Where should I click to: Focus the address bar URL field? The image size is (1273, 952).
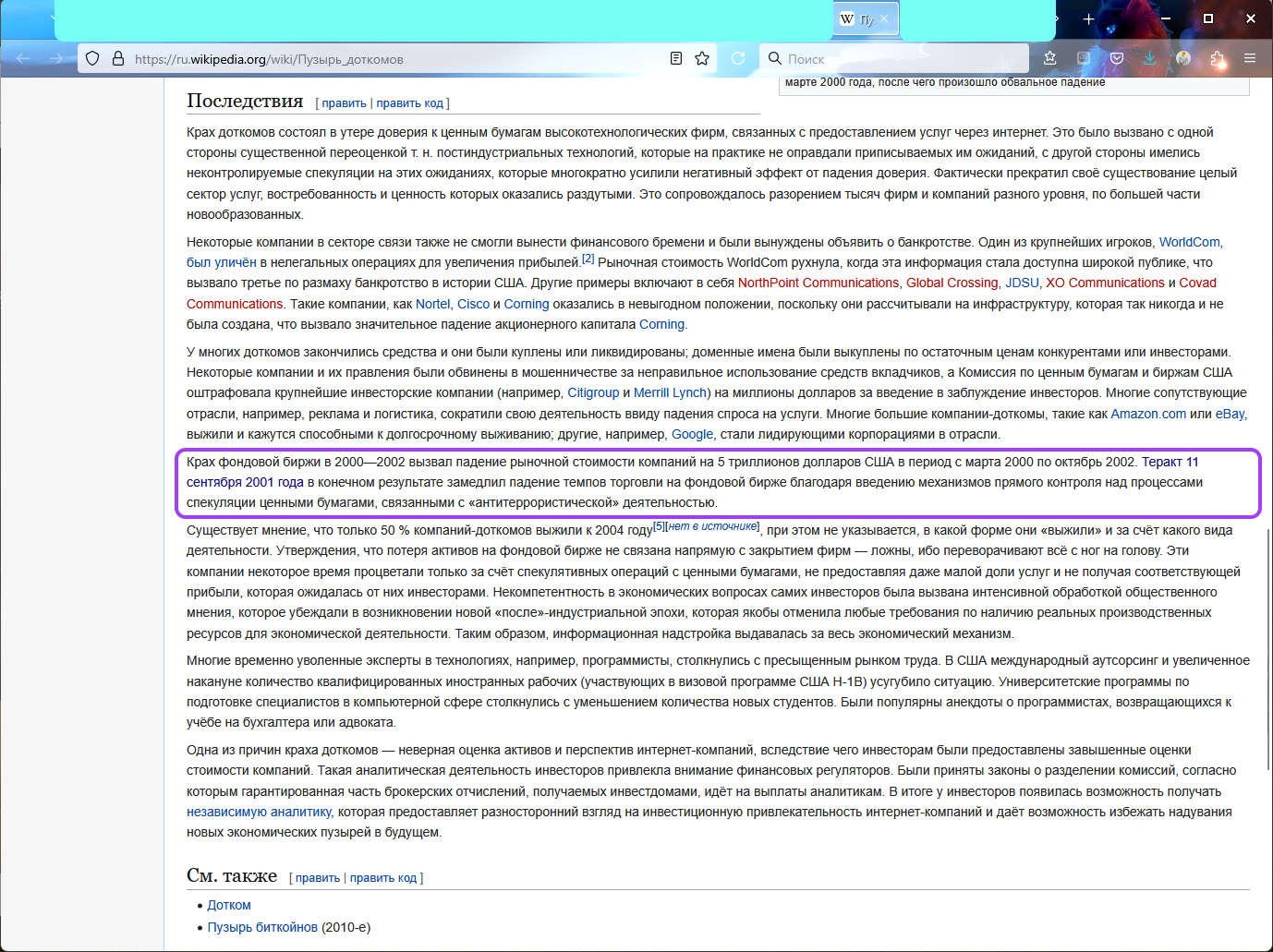pyautogui.click(x=397, y=58)
